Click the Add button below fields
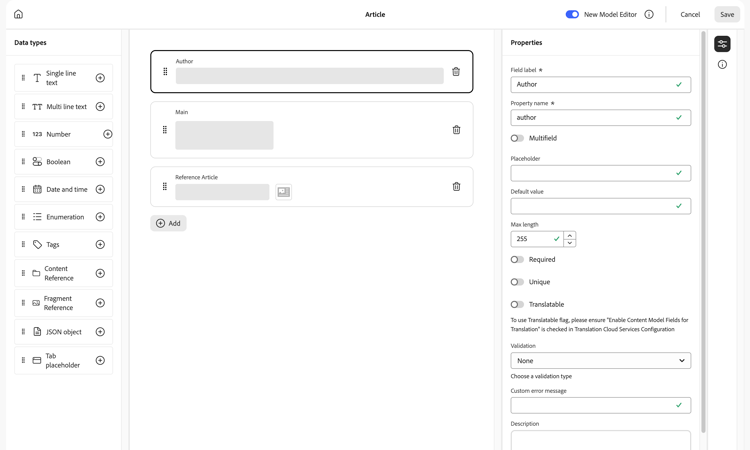Screen dimensions: 750x450 click(168, 223)
